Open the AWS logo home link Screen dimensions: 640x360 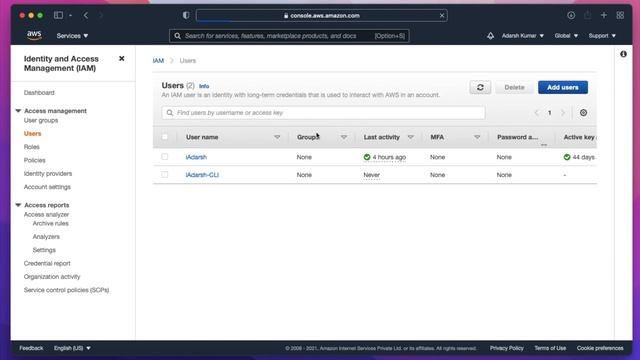[34, 36]
